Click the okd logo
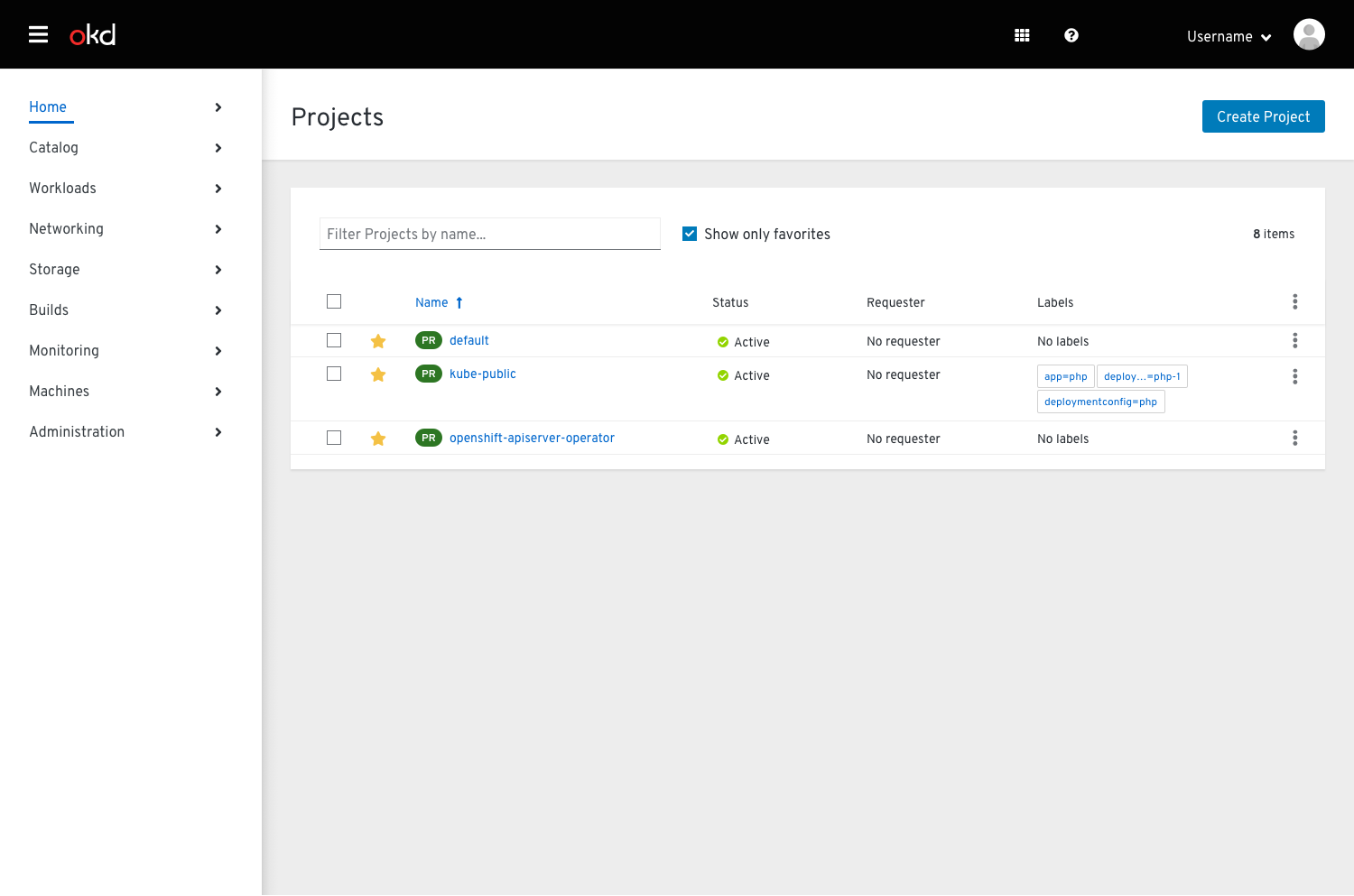This screenshot has height=896, width=1354. pos(93,34)
